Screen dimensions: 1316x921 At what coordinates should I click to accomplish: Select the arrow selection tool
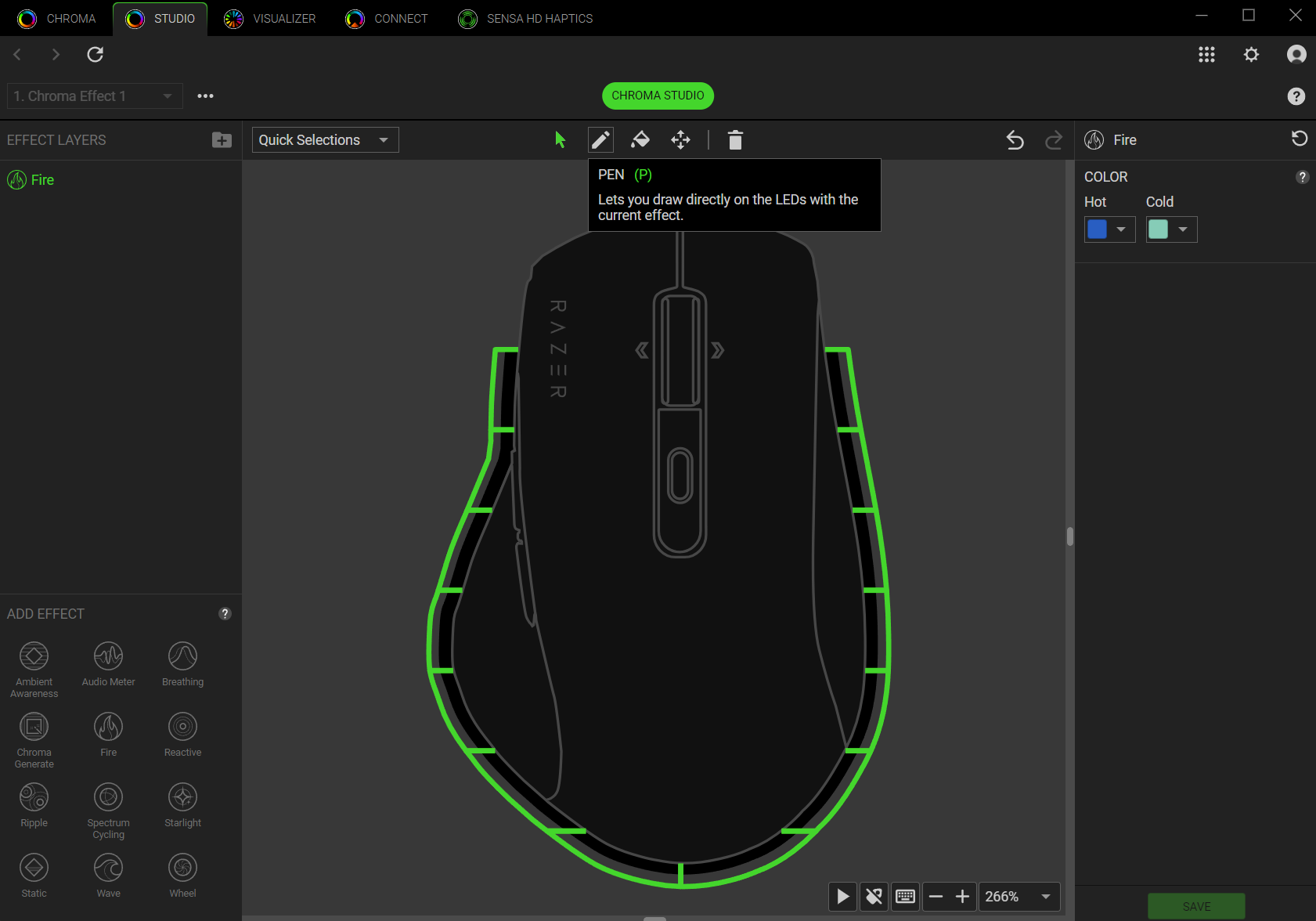[560, 140]
